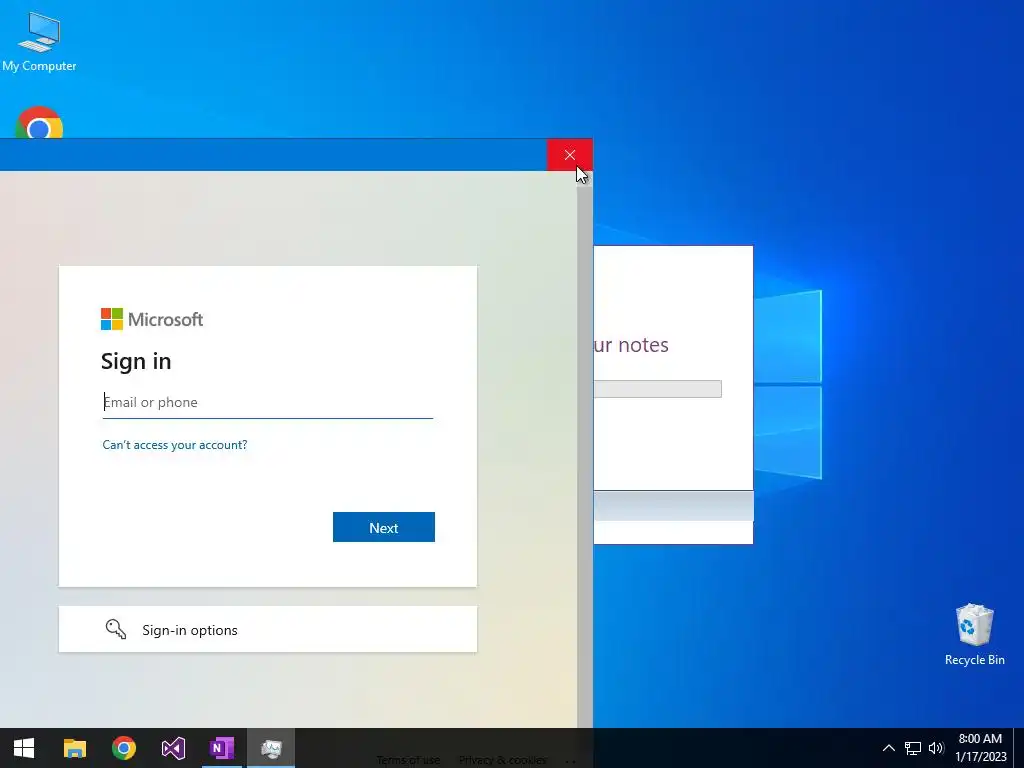This screenshot has height=768, width=1024.
Task: Launch Google Chrome from the taskbar
Action: pyautogui.click(x=124, y=748)
